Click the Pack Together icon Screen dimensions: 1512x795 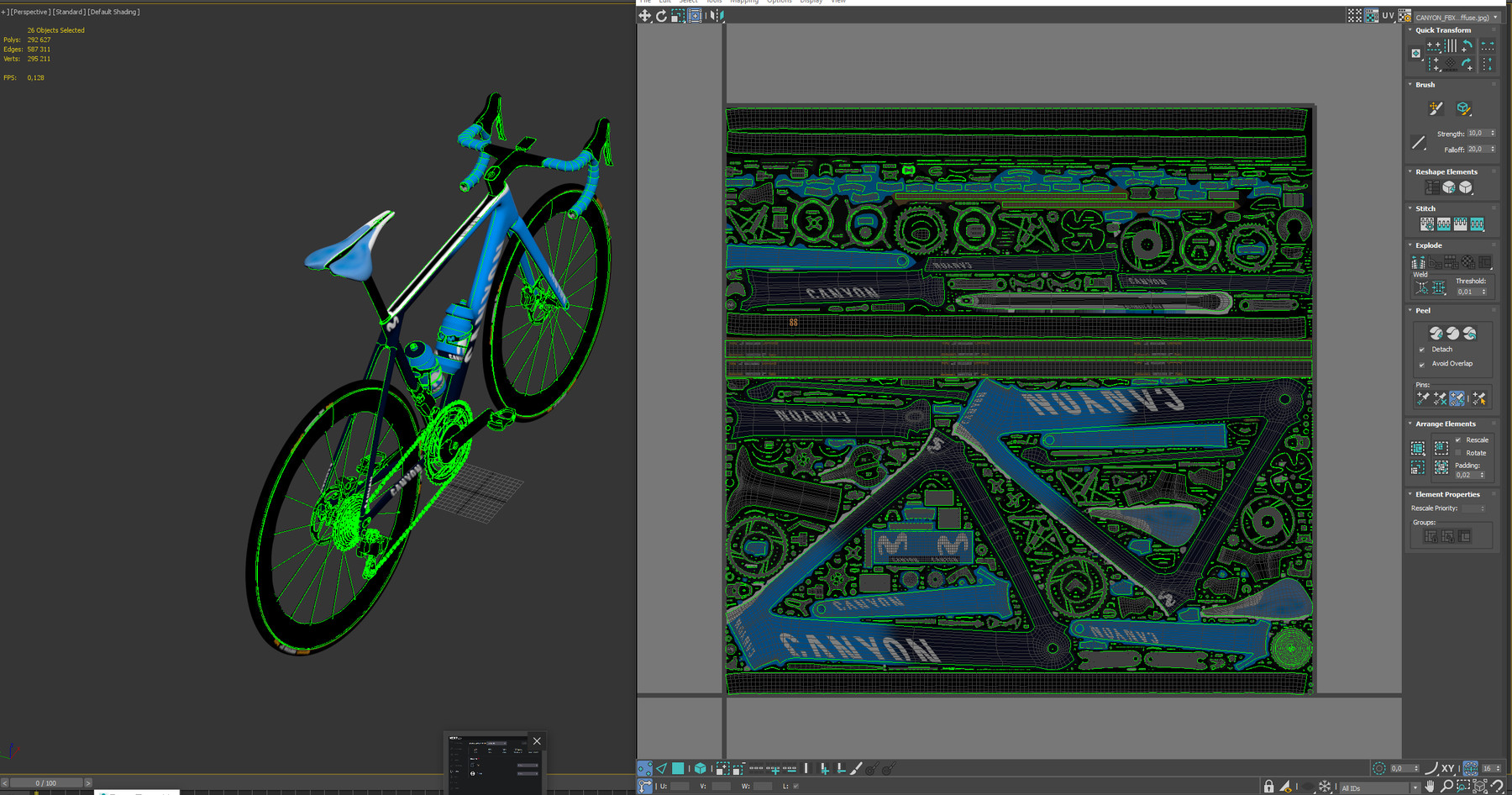[x=1441, y=448]
